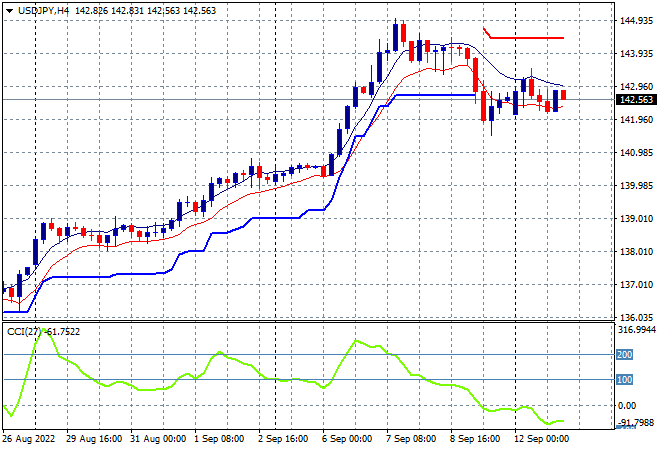Click time axis label 1 Sep 08:00

point(219,439)
